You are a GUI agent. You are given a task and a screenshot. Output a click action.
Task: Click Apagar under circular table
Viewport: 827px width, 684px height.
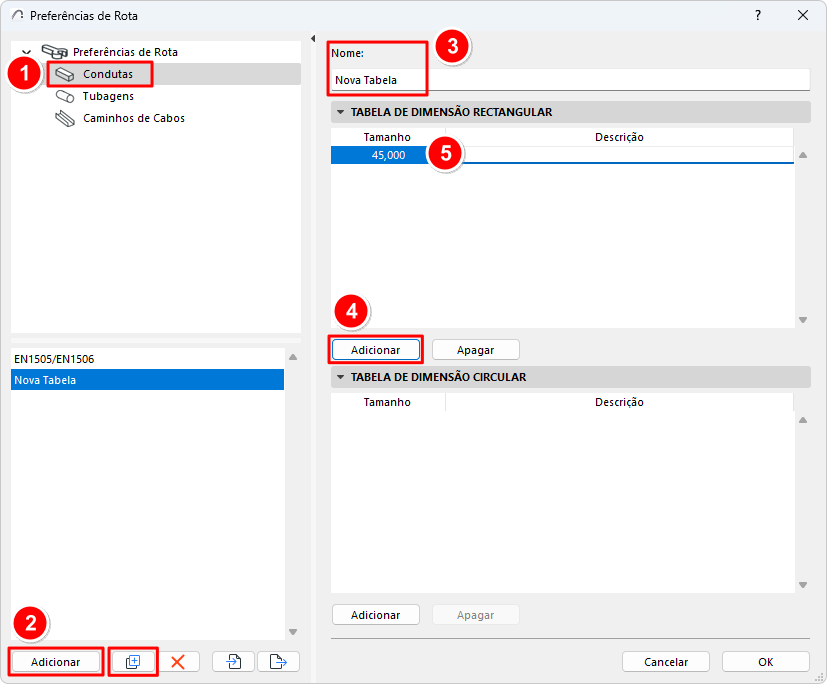point(476,615)
